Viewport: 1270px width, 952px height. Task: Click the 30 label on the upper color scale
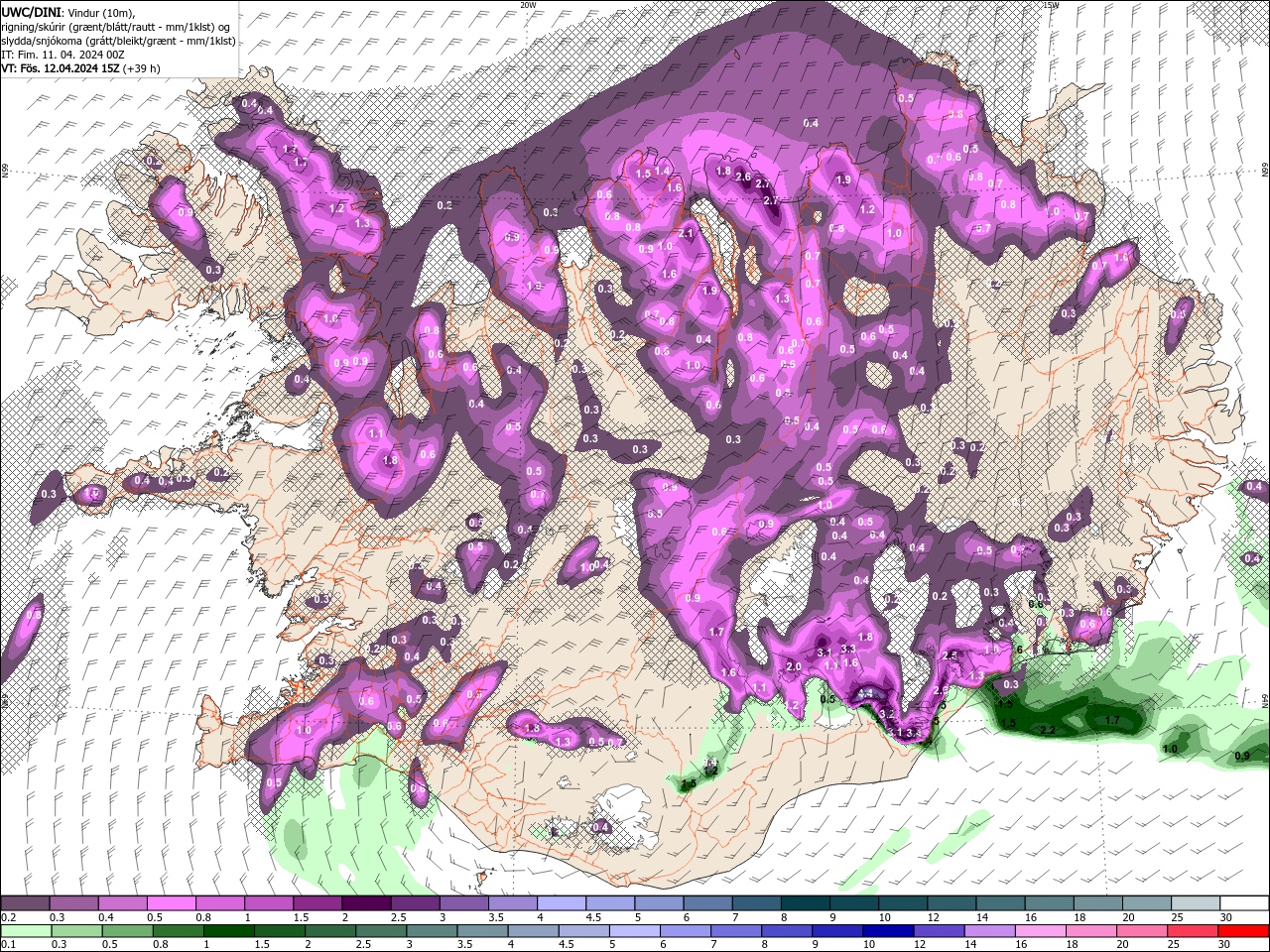coord(1226,916)
